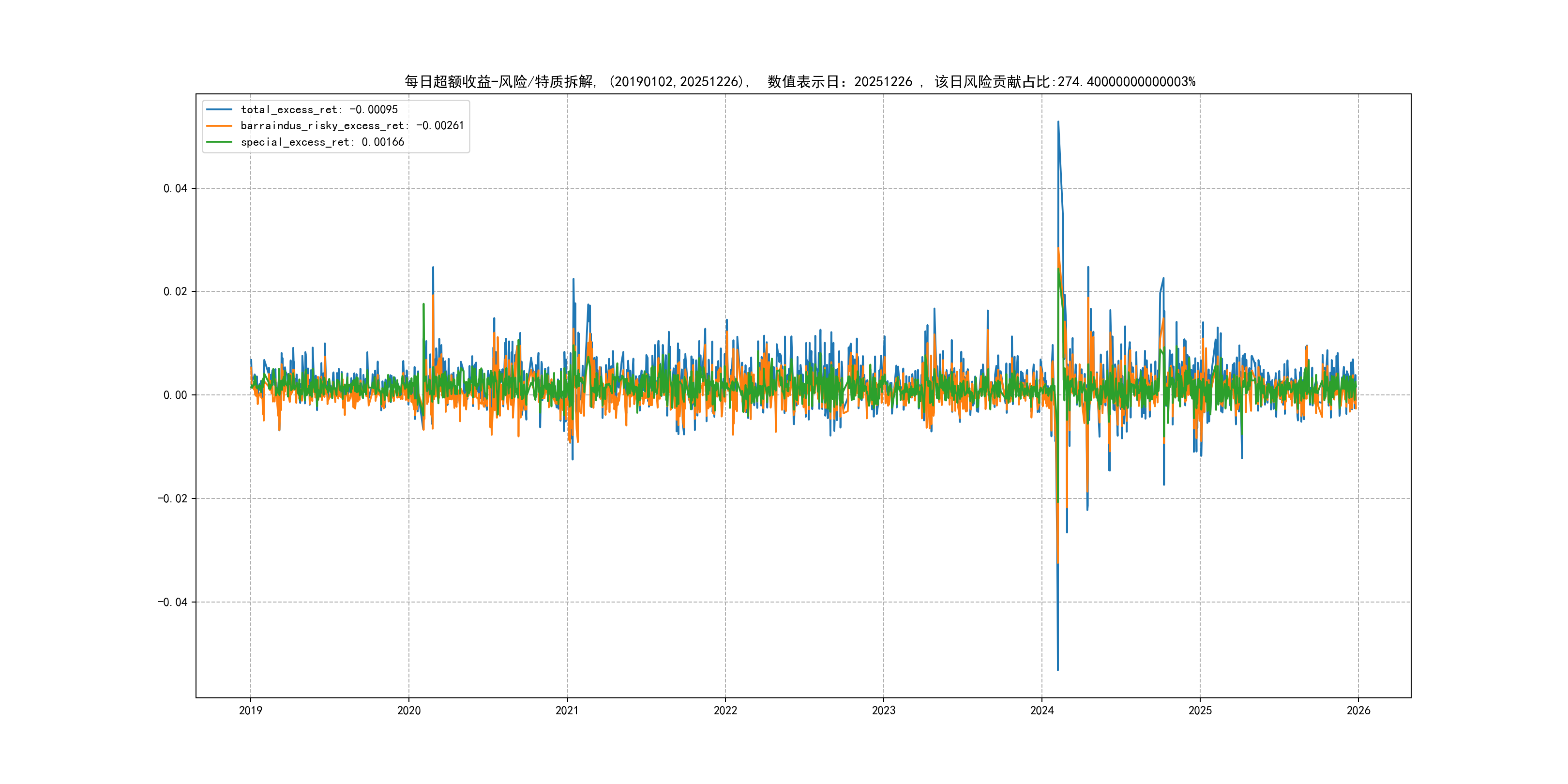The width and height of the screenshot is (1568, 784).
Task: Click the blue total_excess_ret legend line
Action: click(x=219, y=109)
